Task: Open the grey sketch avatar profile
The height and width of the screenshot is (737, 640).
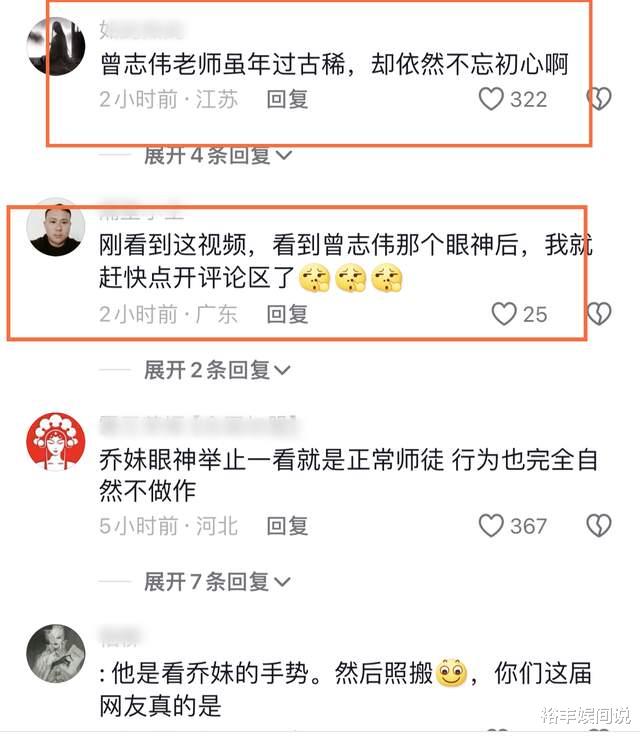Action: coord(56,653)
